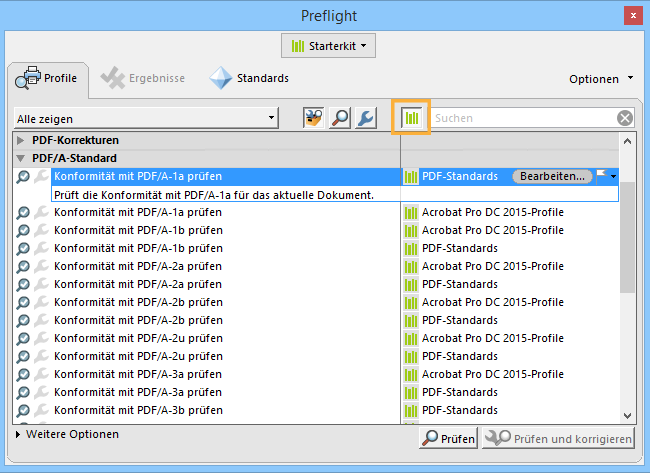Expand the PDF-Korrekturen group

pyautogui.click(x=21, y=140)
